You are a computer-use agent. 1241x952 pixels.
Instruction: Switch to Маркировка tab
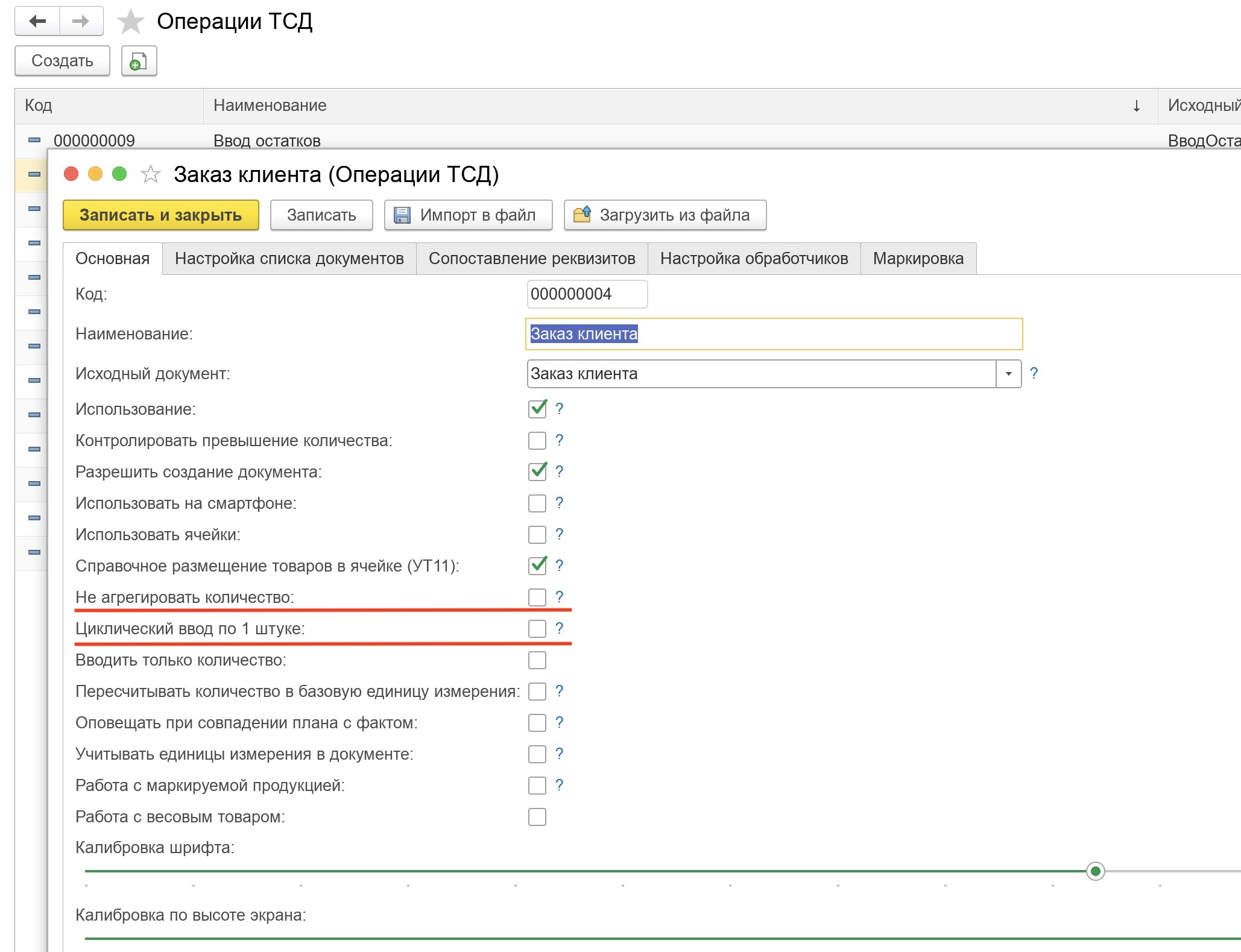pos(918,259)
